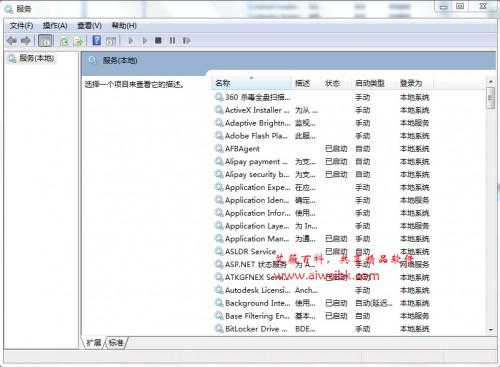Click the Back arrow toolbar icon
This screenshot has width=500, height=367.
tap(12, 41)
